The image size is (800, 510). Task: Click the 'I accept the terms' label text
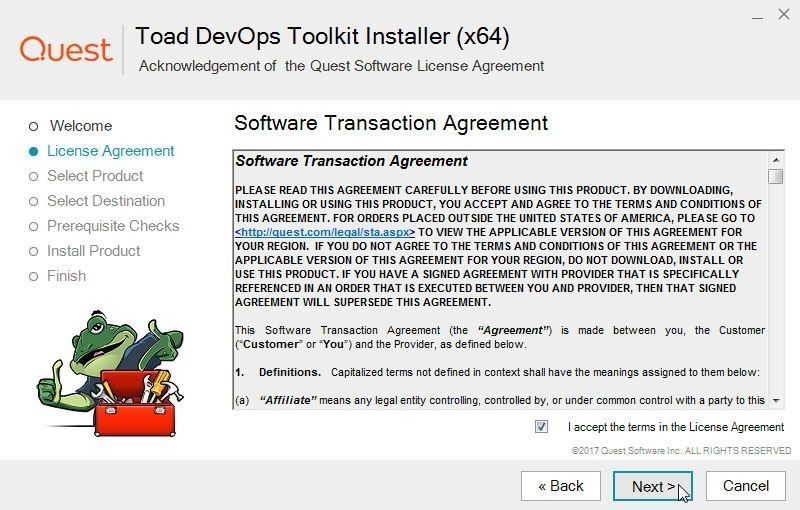[676, 427]
